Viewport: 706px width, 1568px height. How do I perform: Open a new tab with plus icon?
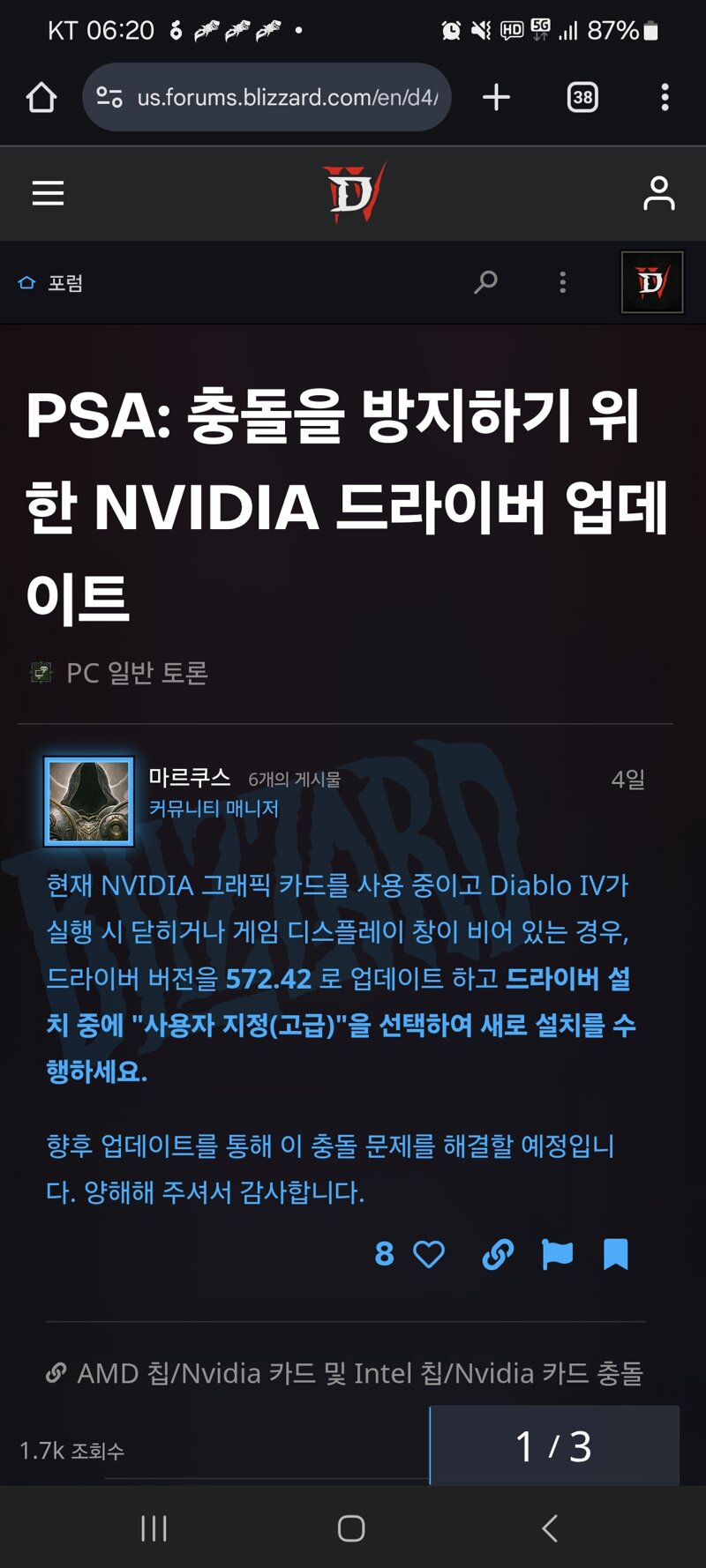coord(497,97)
